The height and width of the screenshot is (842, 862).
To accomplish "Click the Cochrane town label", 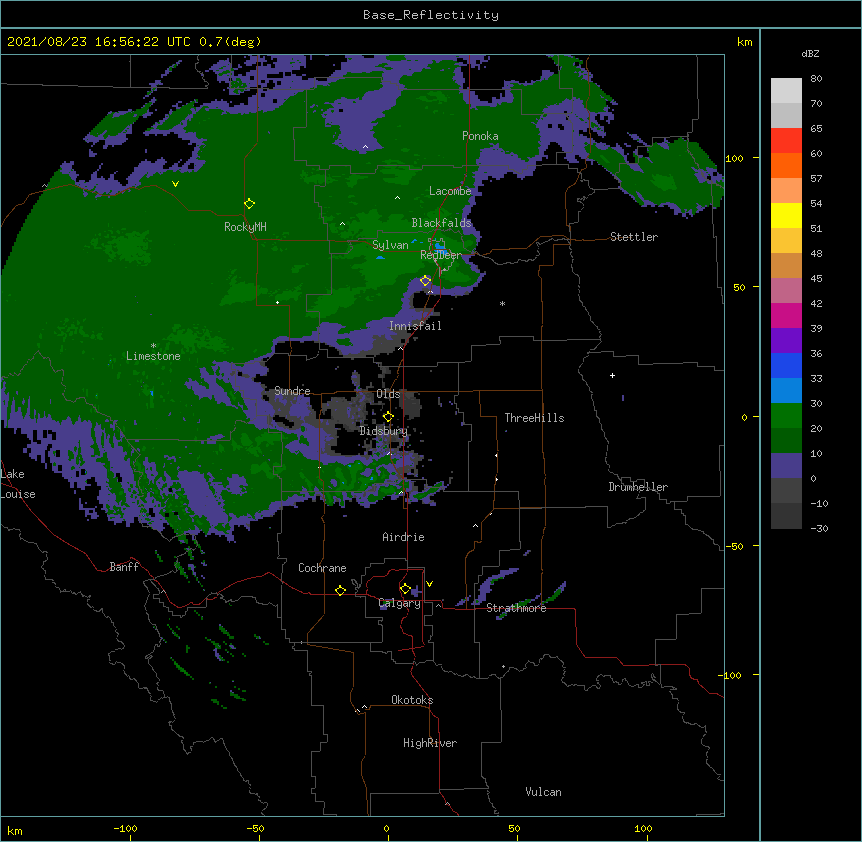I will click(x=322, y=568).
